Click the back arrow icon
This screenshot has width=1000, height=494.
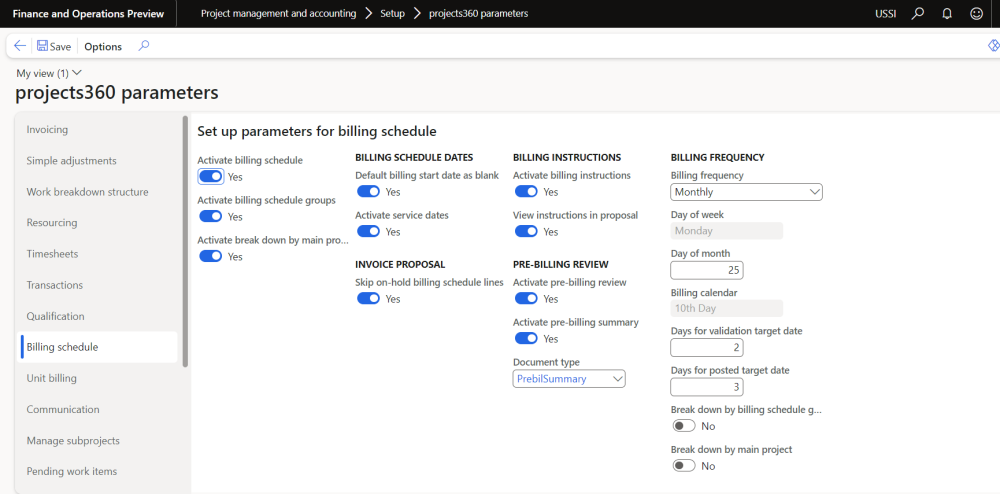20,46
